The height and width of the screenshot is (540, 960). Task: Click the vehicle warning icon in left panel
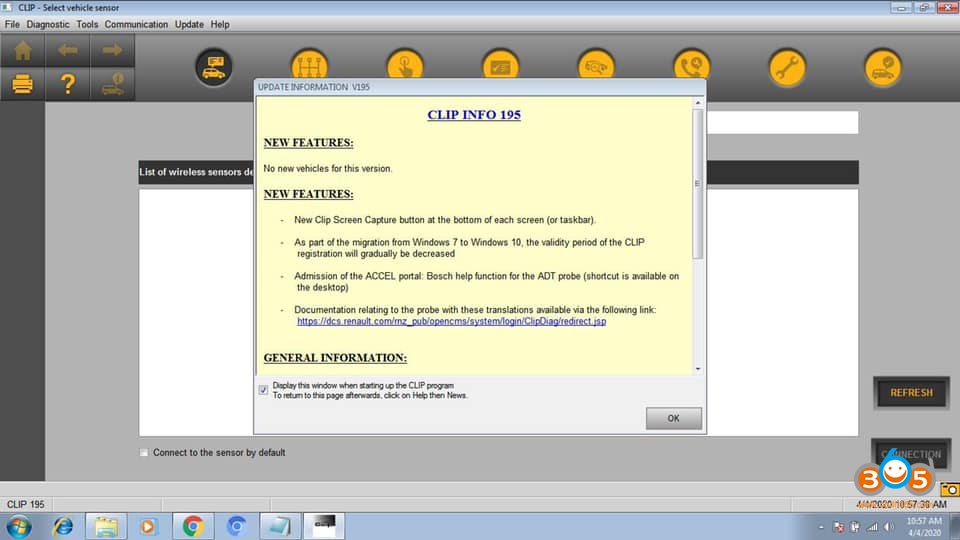(x=112, y=83)
